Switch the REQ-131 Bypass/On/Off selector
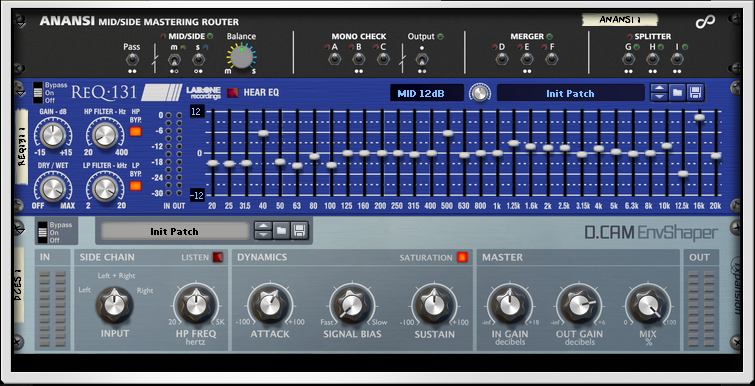 (38, 93)
